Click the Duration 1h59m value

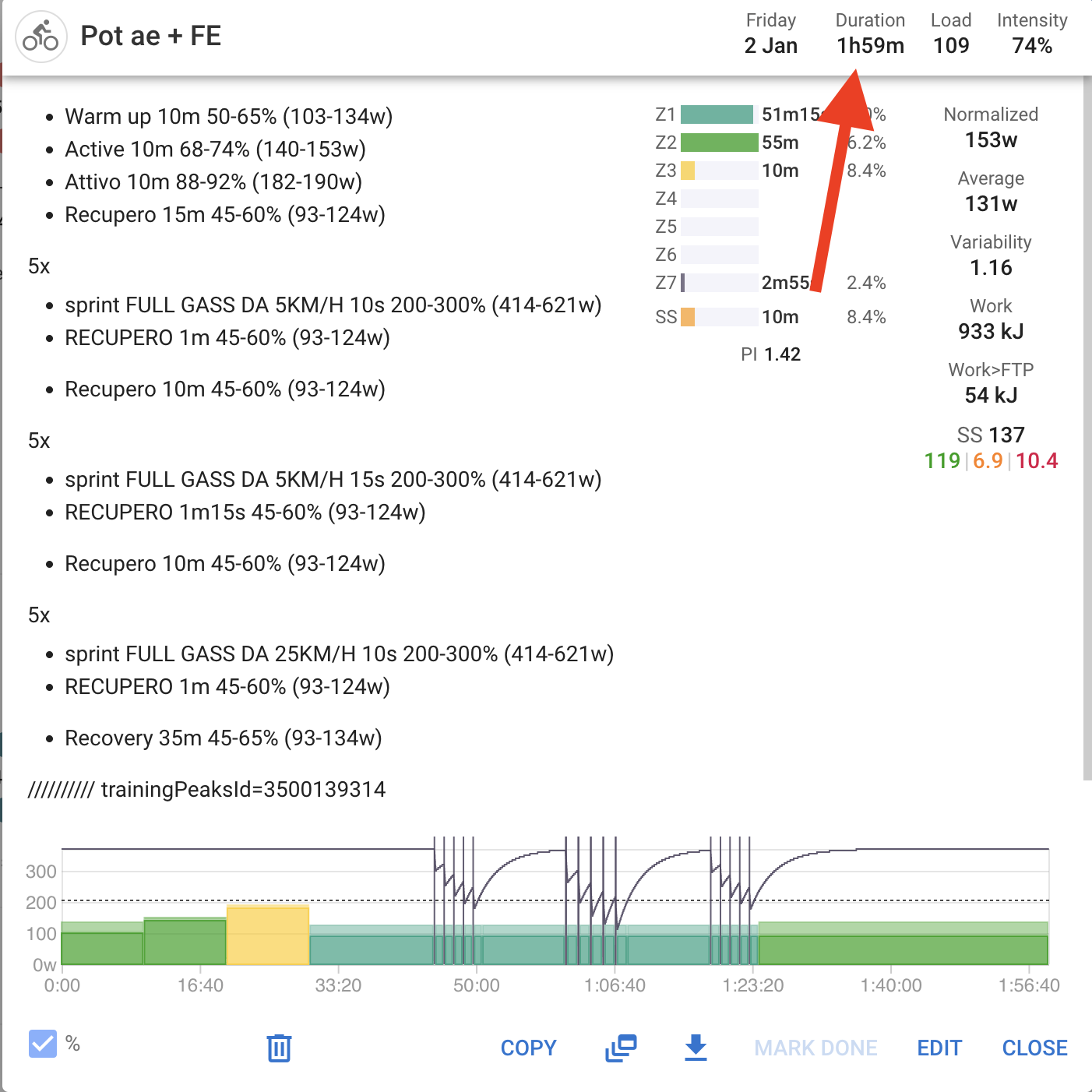[x=870, y=46]
